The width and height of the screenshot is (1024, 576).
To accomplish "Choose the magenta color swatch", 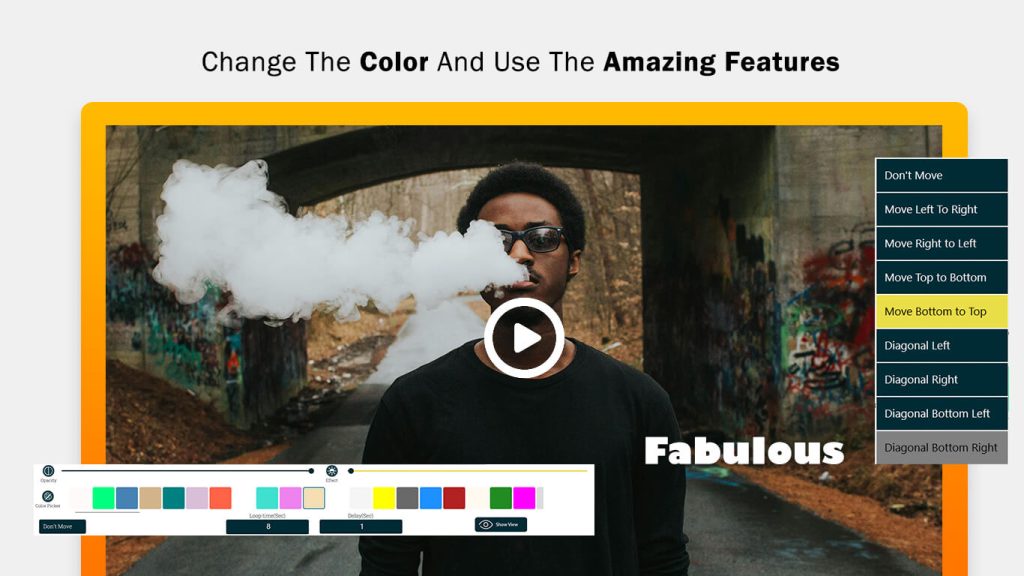I will click(524, 498).
